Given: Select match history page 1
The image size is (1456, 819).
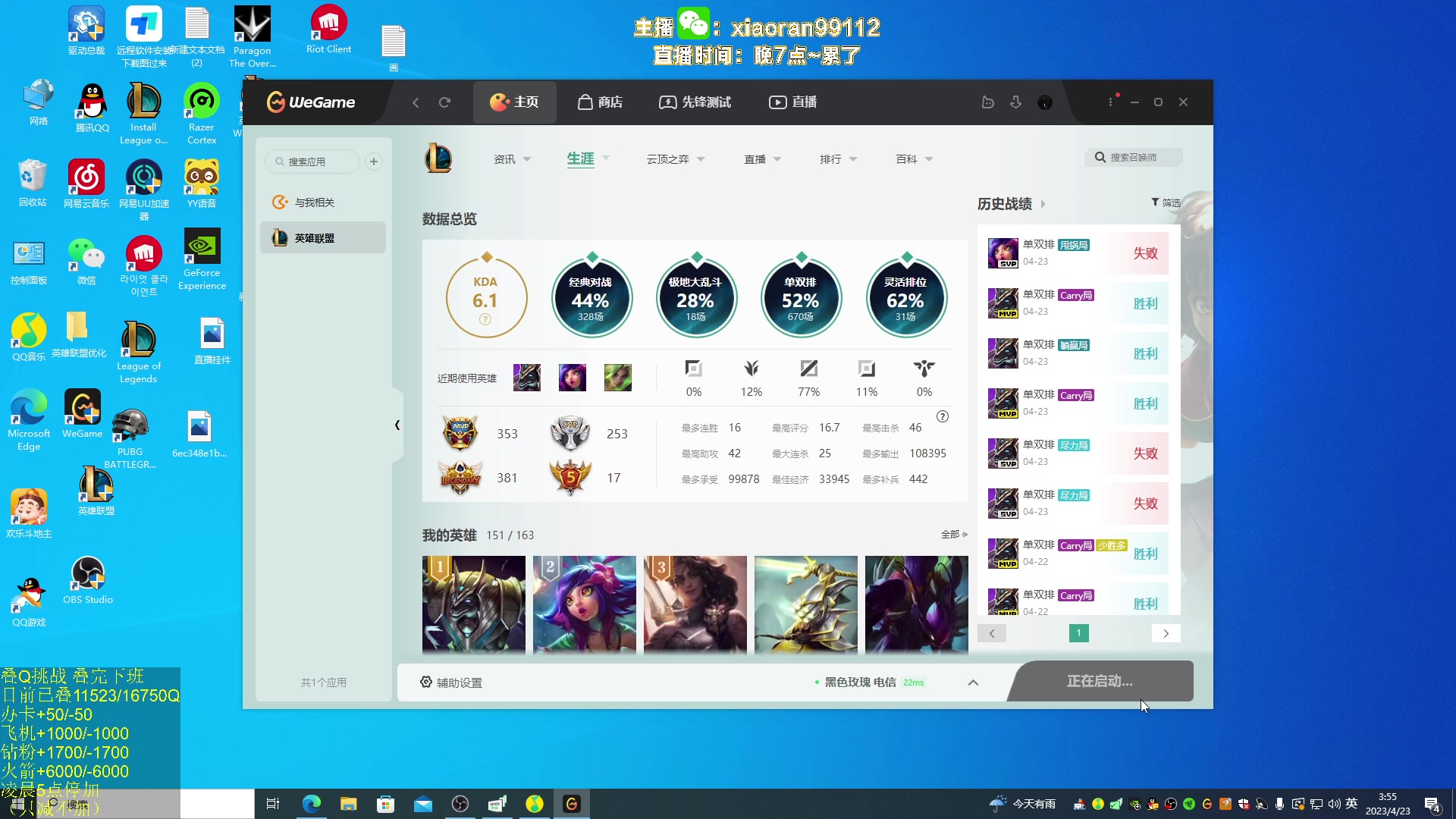Looking at the screenshot, I should 1079,633.
